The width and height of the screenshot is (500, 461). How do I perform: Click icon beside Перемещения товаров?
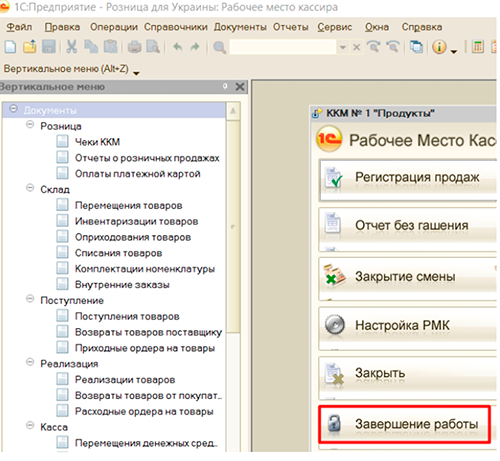tap(62, 205)
